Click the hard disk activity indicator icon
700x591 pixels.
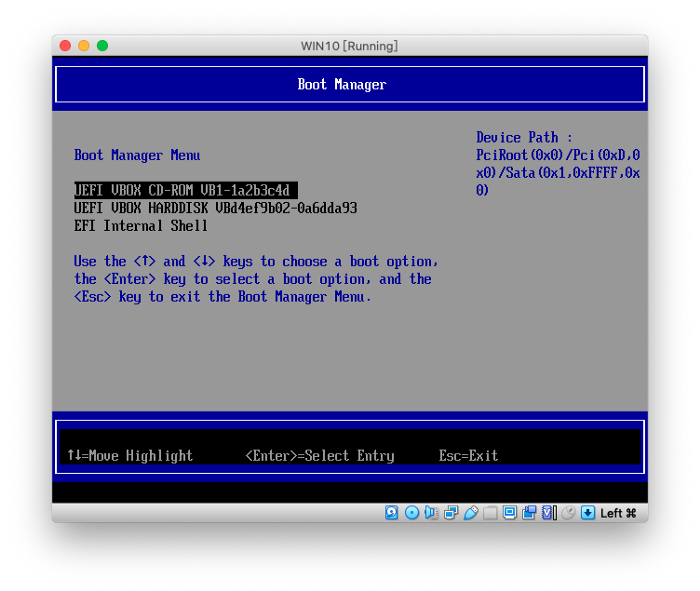[x=392, y=513]
